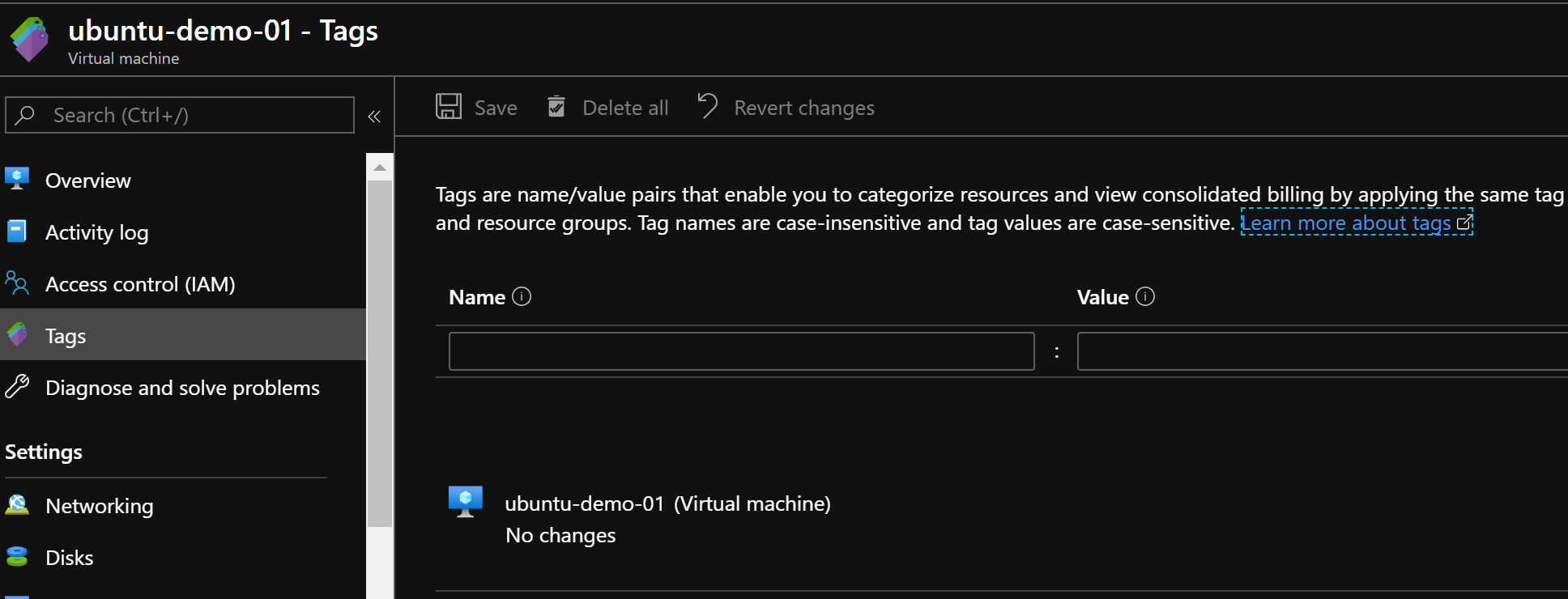Image resolution: width=1568 pixels, height=599 pixels.
Task: Click the No changes status text
Action: 560,535
